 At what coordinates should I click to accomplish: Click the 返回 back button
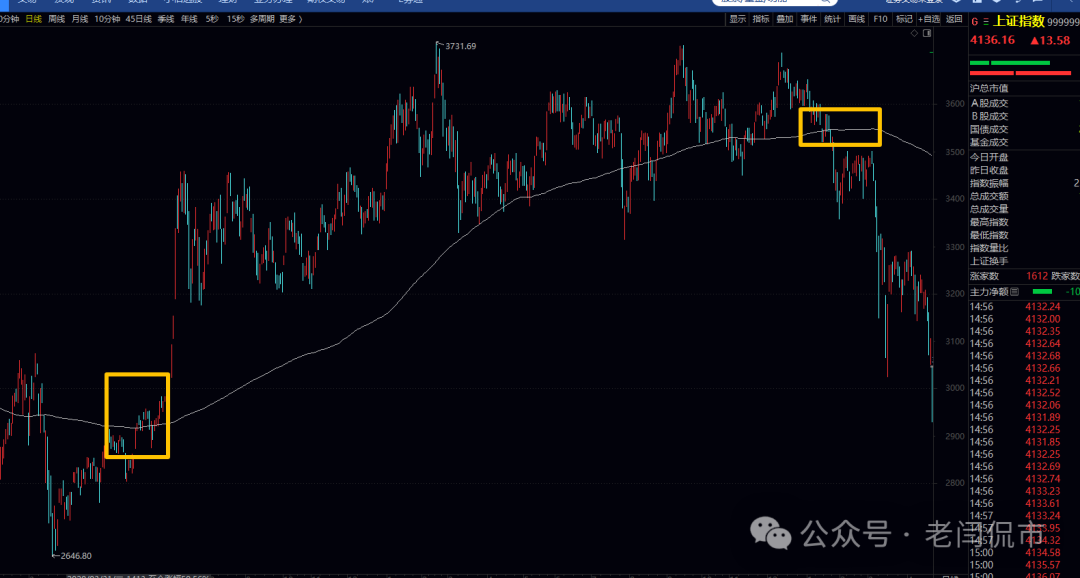pyautogui.click(x=954, y=19)
